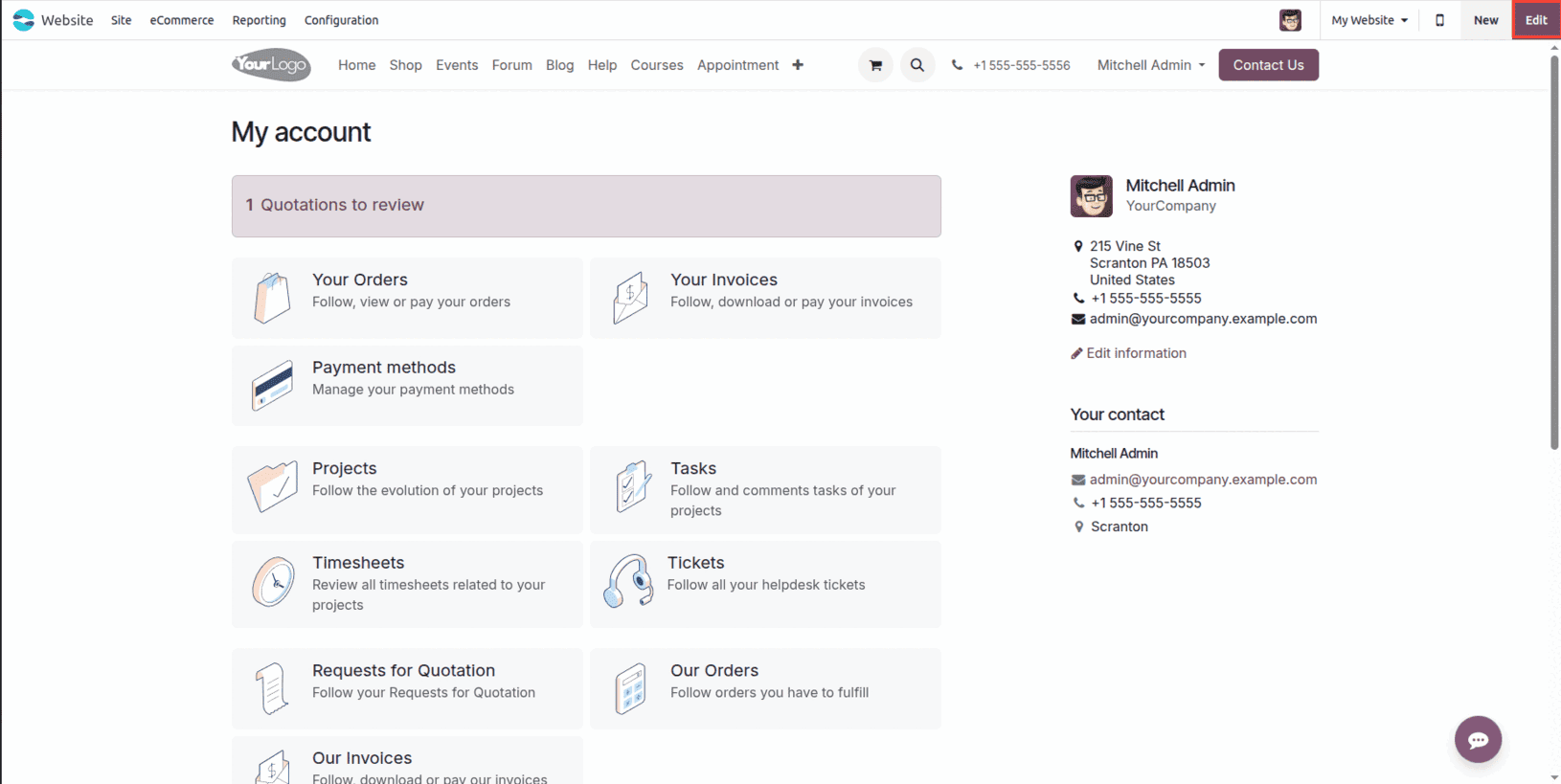Viewport: 1561px width, 784px height.
Task: Toggle mobile preview phone icon
Action: click(x=1439, y=20)
